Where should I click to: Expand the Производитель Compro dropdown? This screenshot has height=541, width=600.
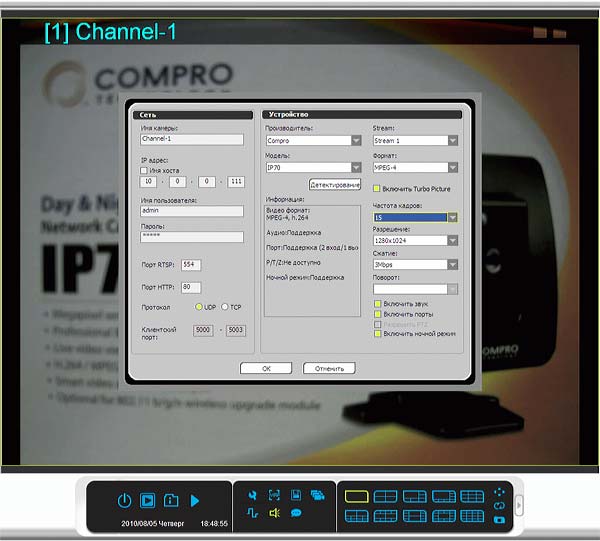tap(356, 140)
